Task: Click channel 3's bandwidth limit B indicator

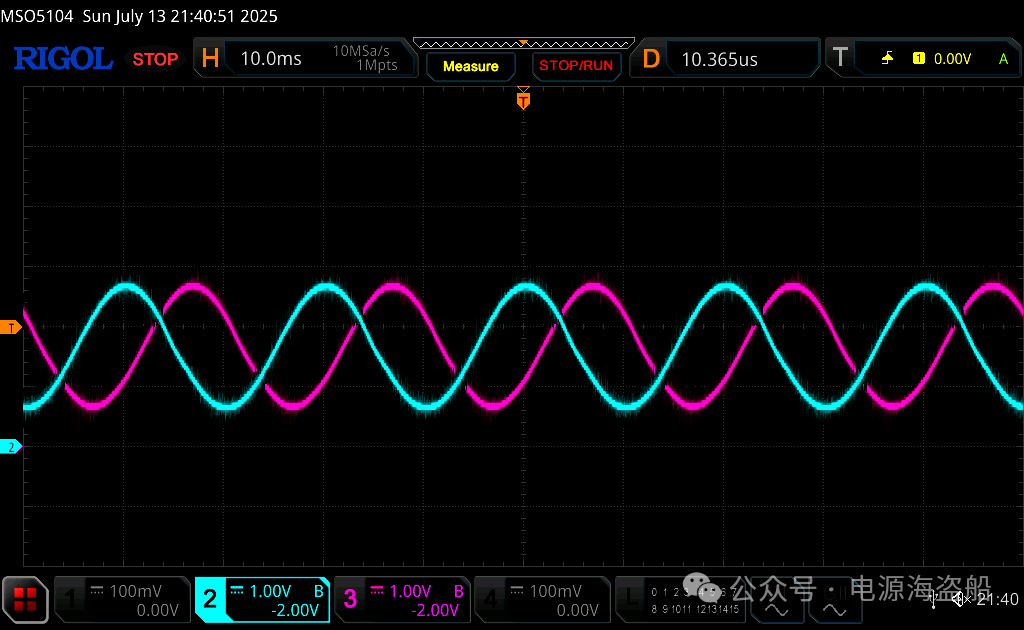Action: coord(458,591)
